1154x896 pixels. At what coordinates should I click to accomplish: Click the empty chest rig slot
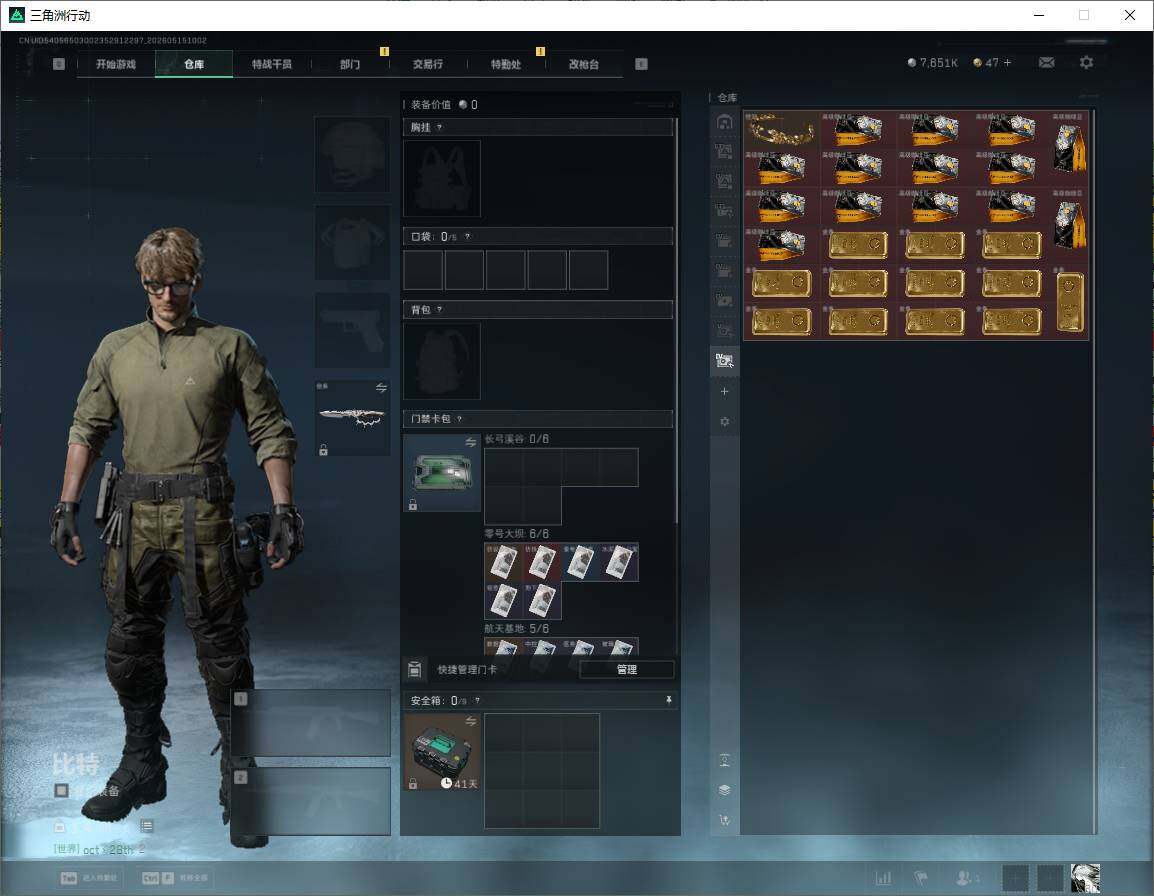click(442, 178)
